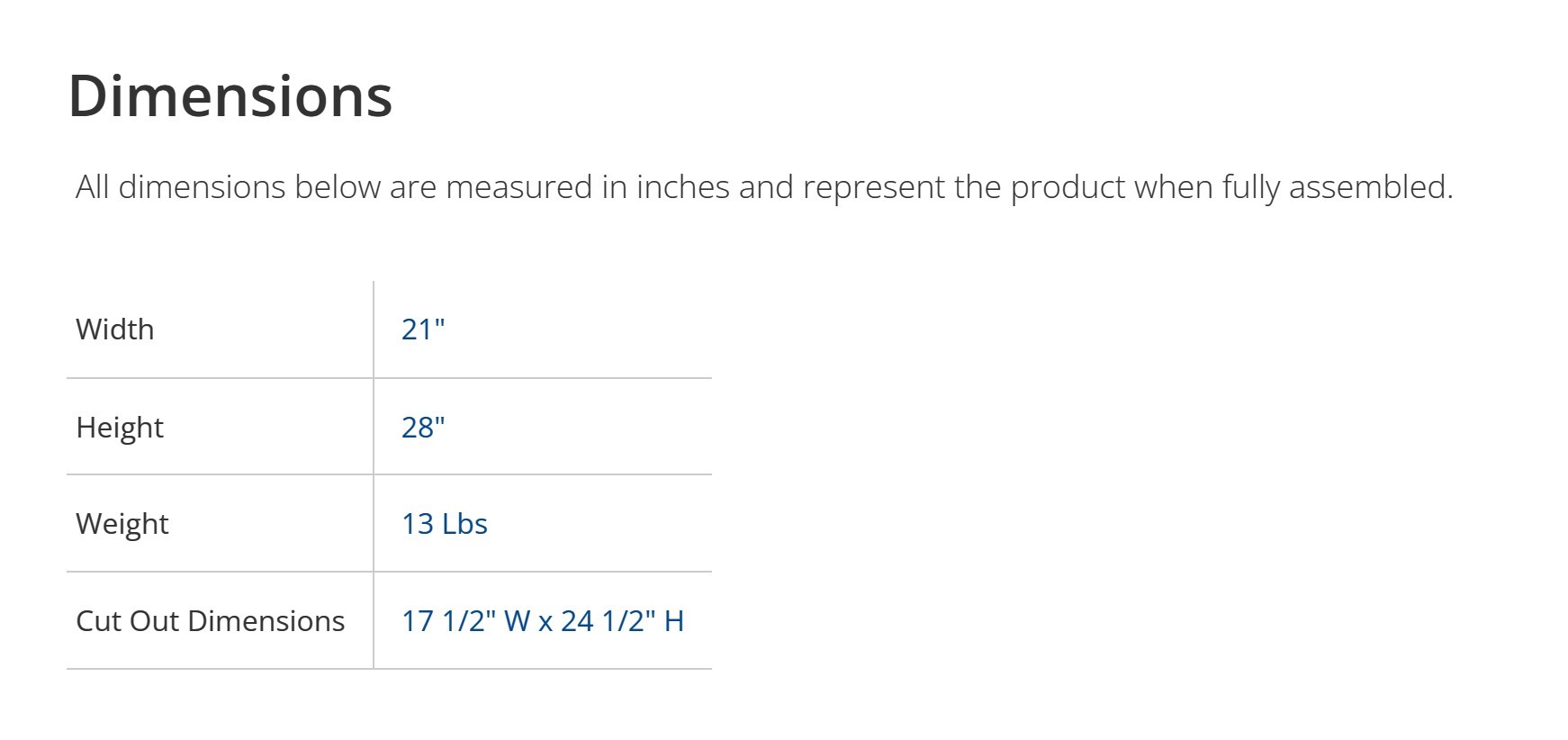Image resolution: width=1568 pixels, height=740 pixels.
Task: Select the Height row label
Action: 120,427
